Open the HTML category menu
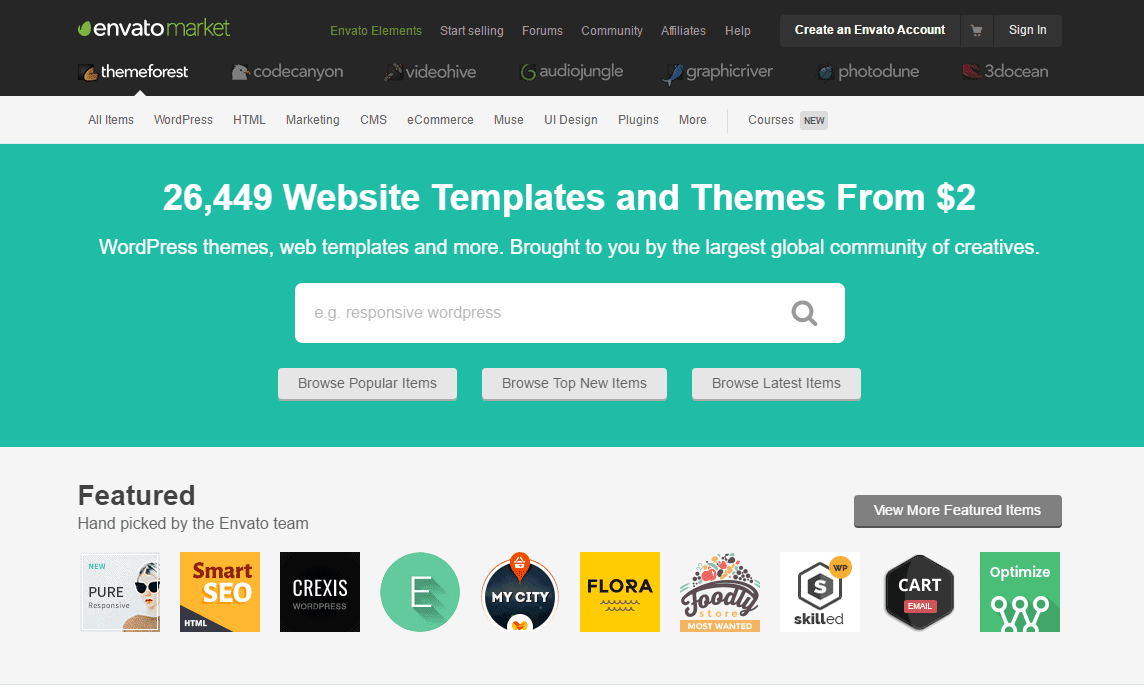 tap(249, 120)
